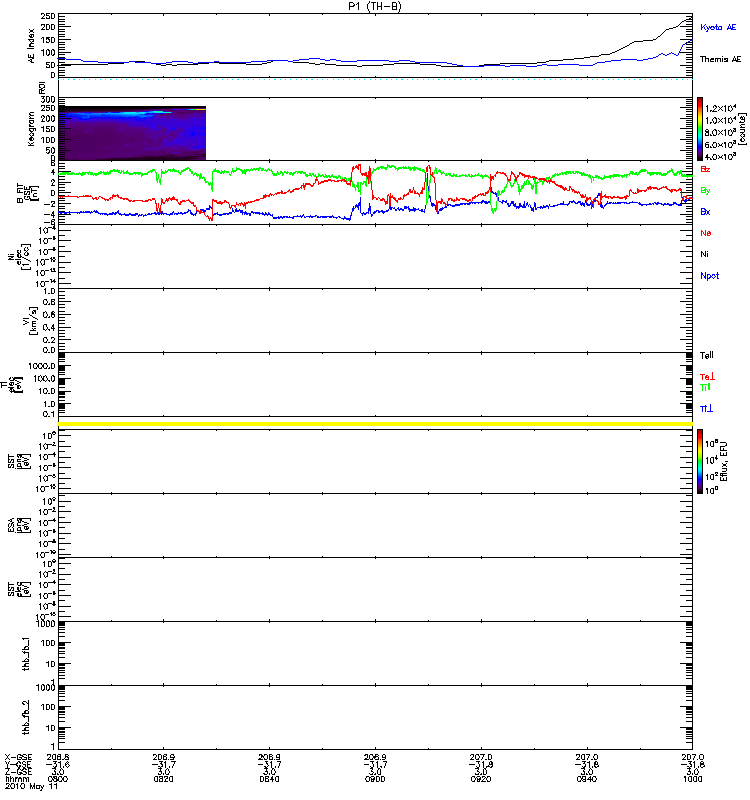Click the 1000 time tick label
750x800 pixels.
tap(692, 779)
